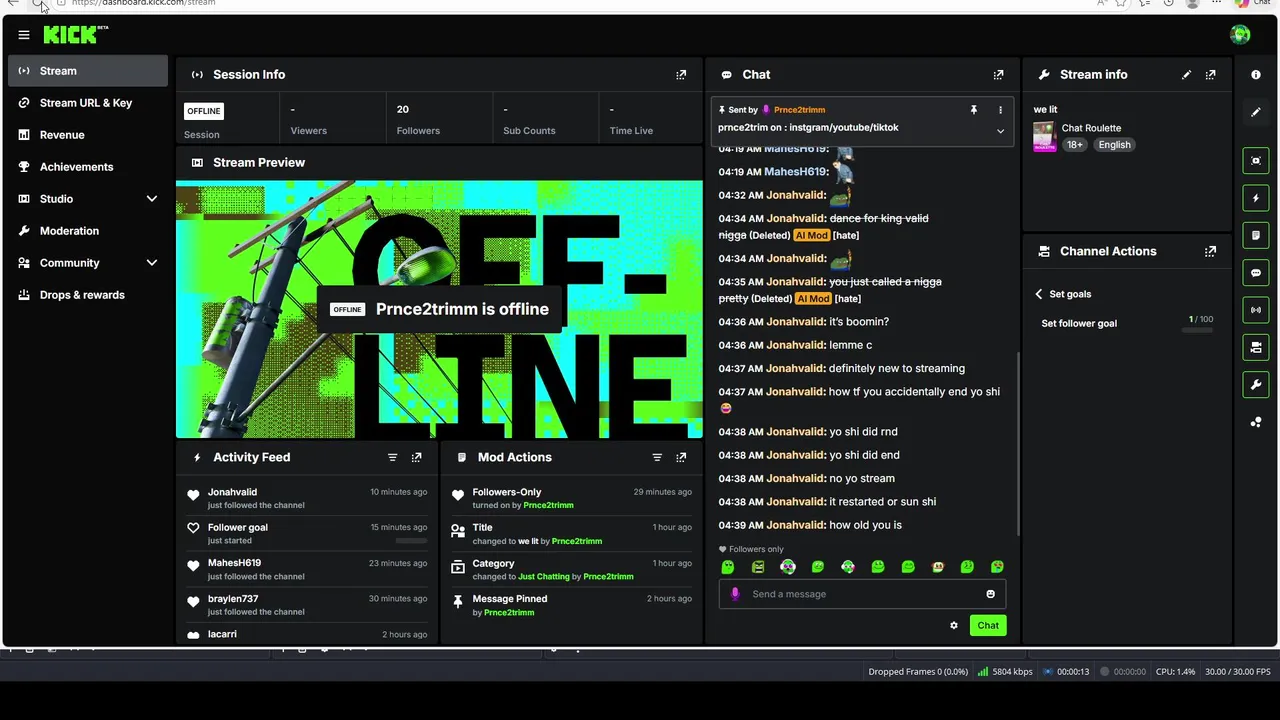1280x720 pixels.
Task: Click Dropped Frames status text
Action: tap(918, 672)
